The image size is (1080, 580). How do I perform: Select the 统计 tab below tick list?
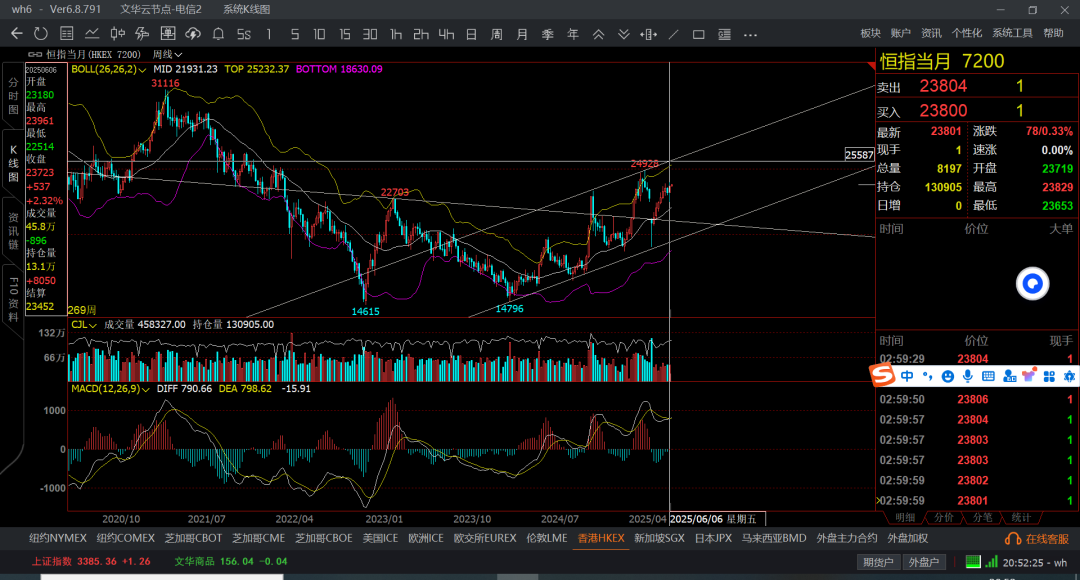pyautogui.click(x=1021, y=517)
